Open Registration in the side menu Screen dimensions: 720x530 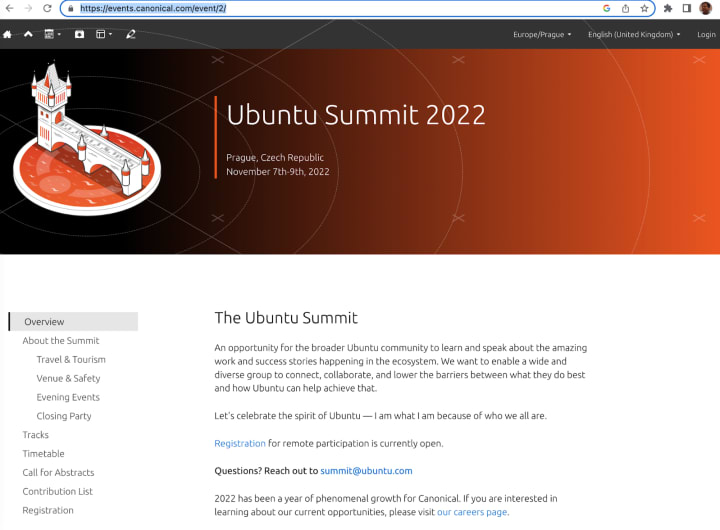[48, 510]
